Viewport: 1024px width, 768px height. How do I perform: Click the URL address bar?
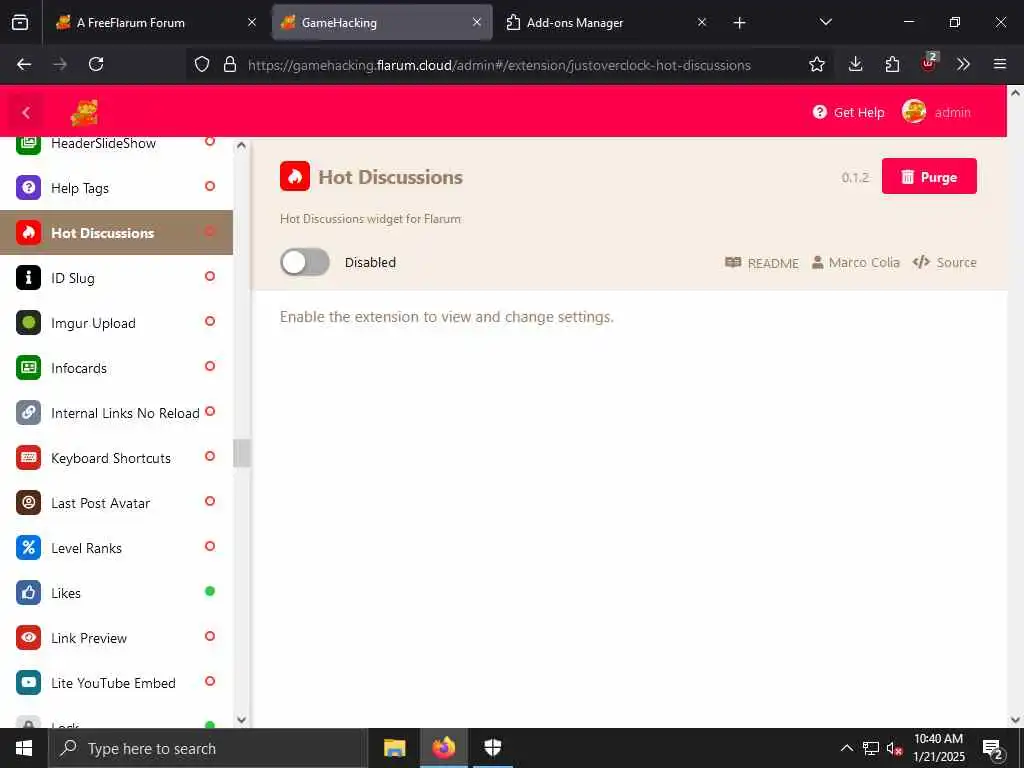499,65
